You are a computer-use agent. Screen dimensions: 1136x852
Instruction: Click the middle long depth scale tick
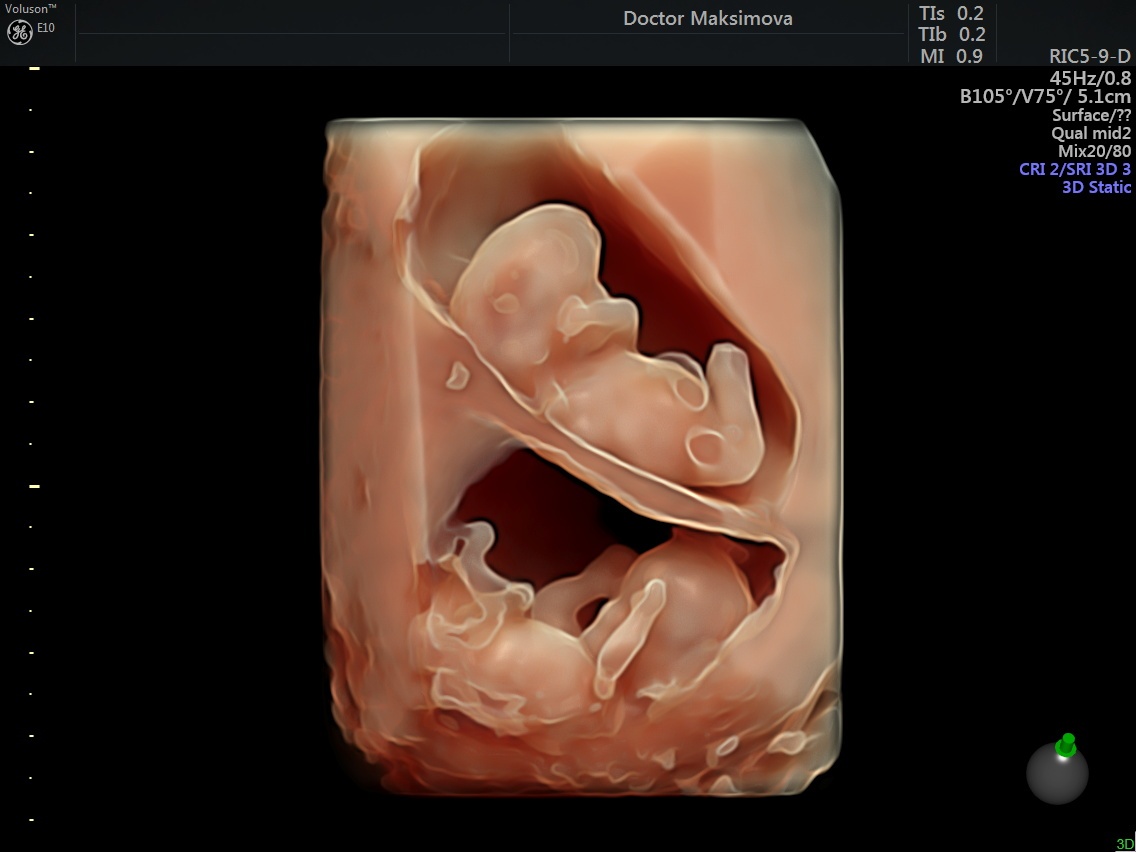(34, 486)
